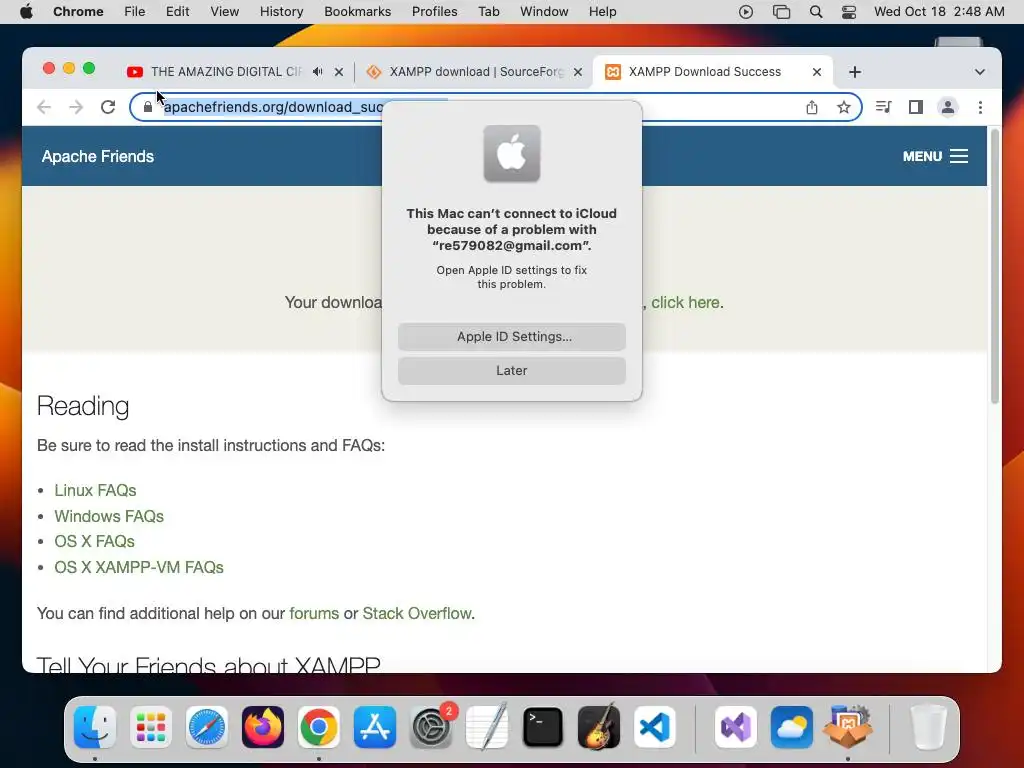Go forward in browser history
The image size is (1024, 768).
tap(76, 107)
